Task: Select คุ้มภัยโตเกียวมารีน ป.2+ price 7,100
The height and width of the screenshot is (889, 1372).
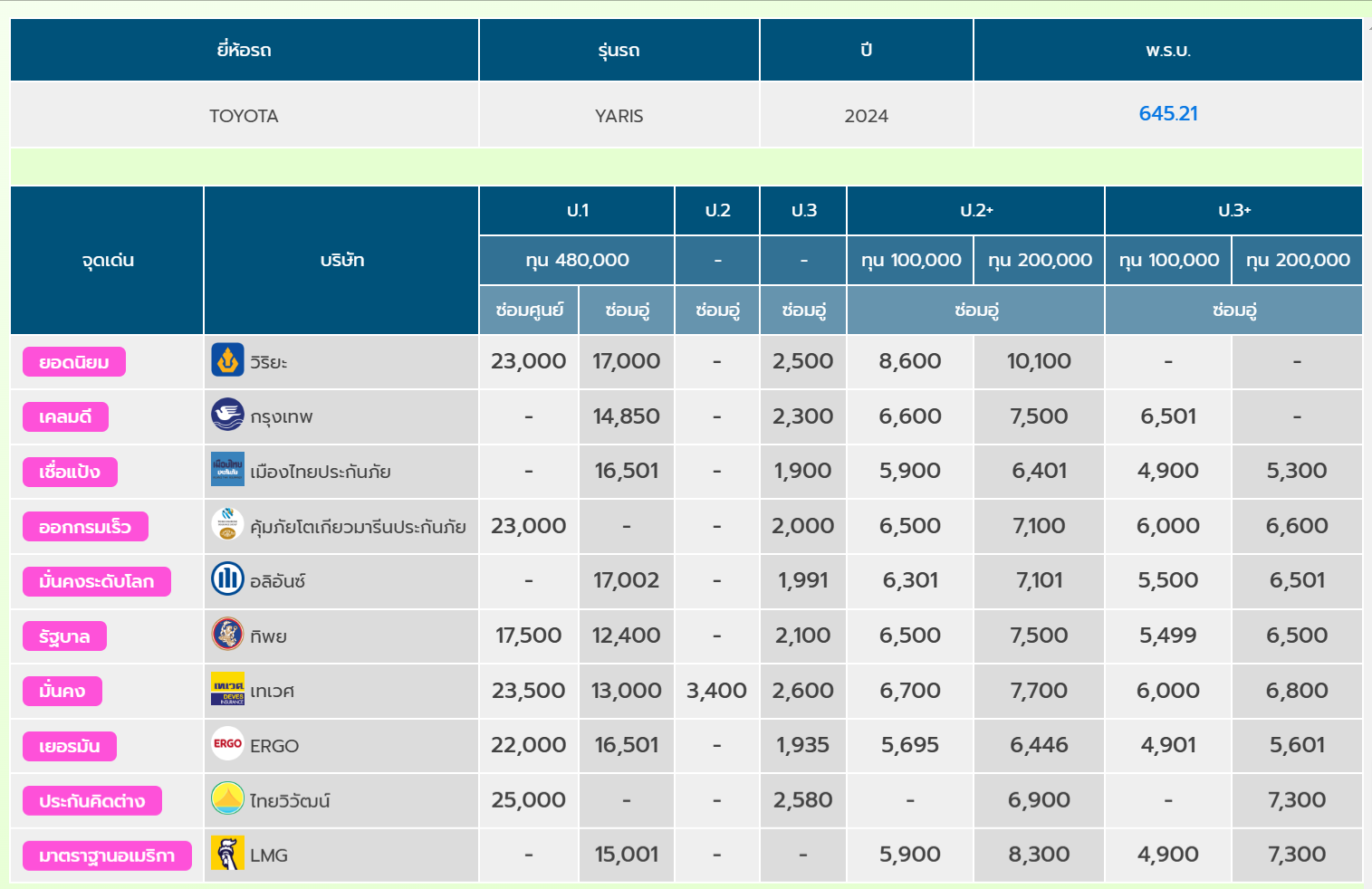Action: (1039, 526)
